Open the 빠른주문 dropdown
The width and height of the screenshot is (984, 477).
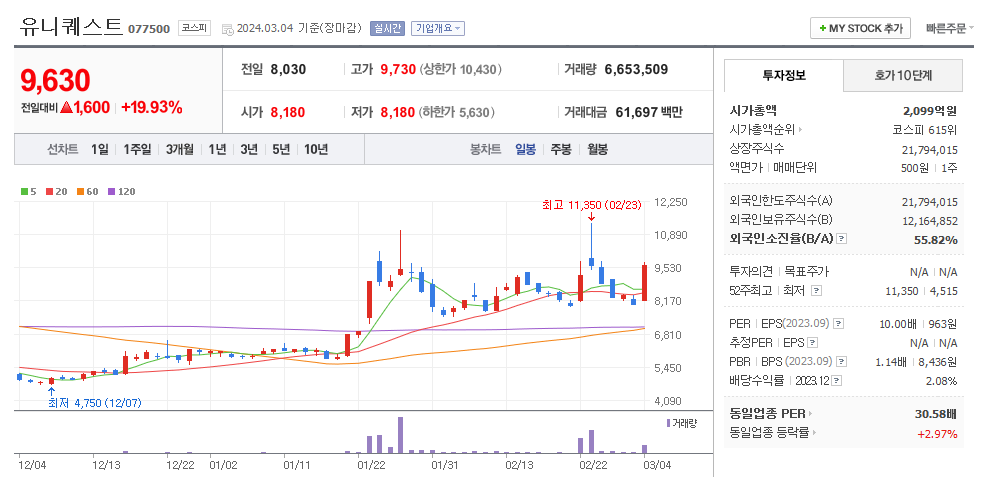click(949, 28)
